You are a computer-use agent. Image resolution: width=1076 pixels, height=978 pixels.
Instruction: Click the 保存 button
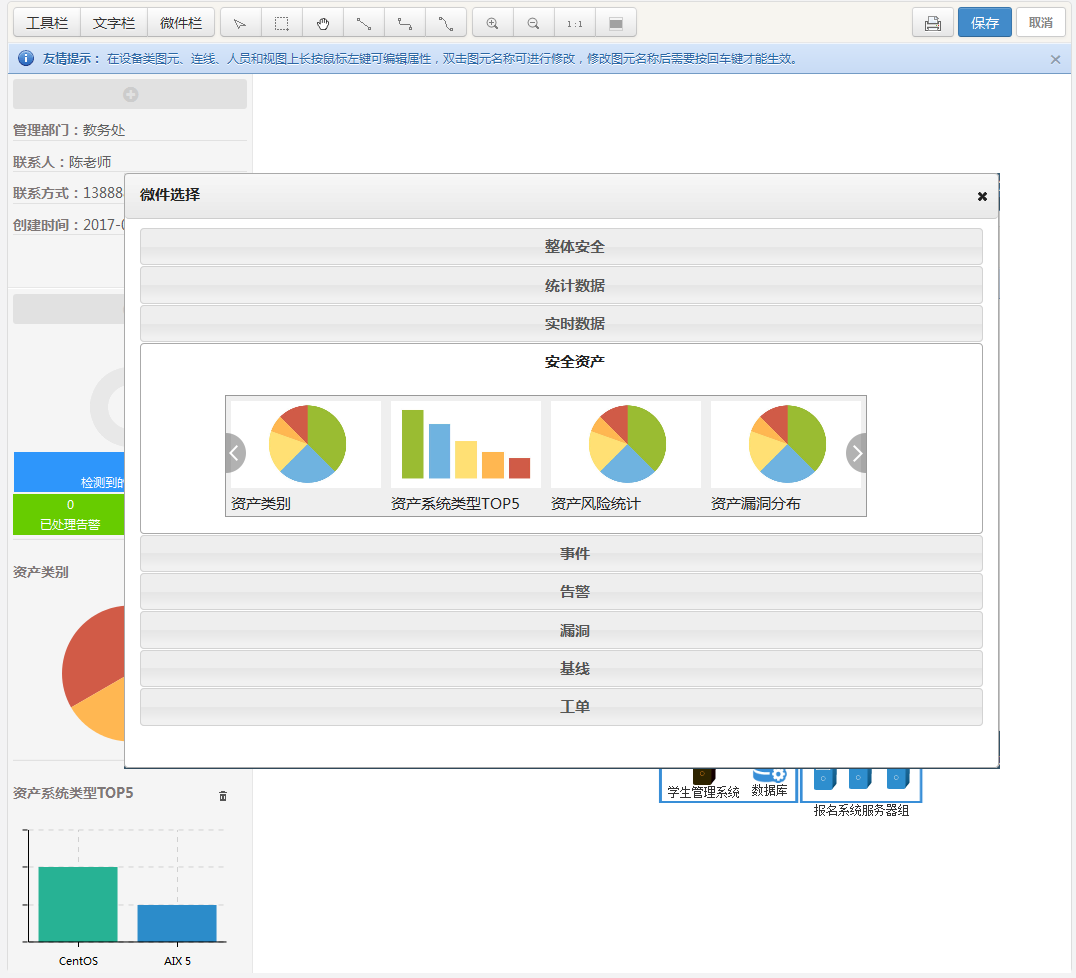tap(984, 23)
